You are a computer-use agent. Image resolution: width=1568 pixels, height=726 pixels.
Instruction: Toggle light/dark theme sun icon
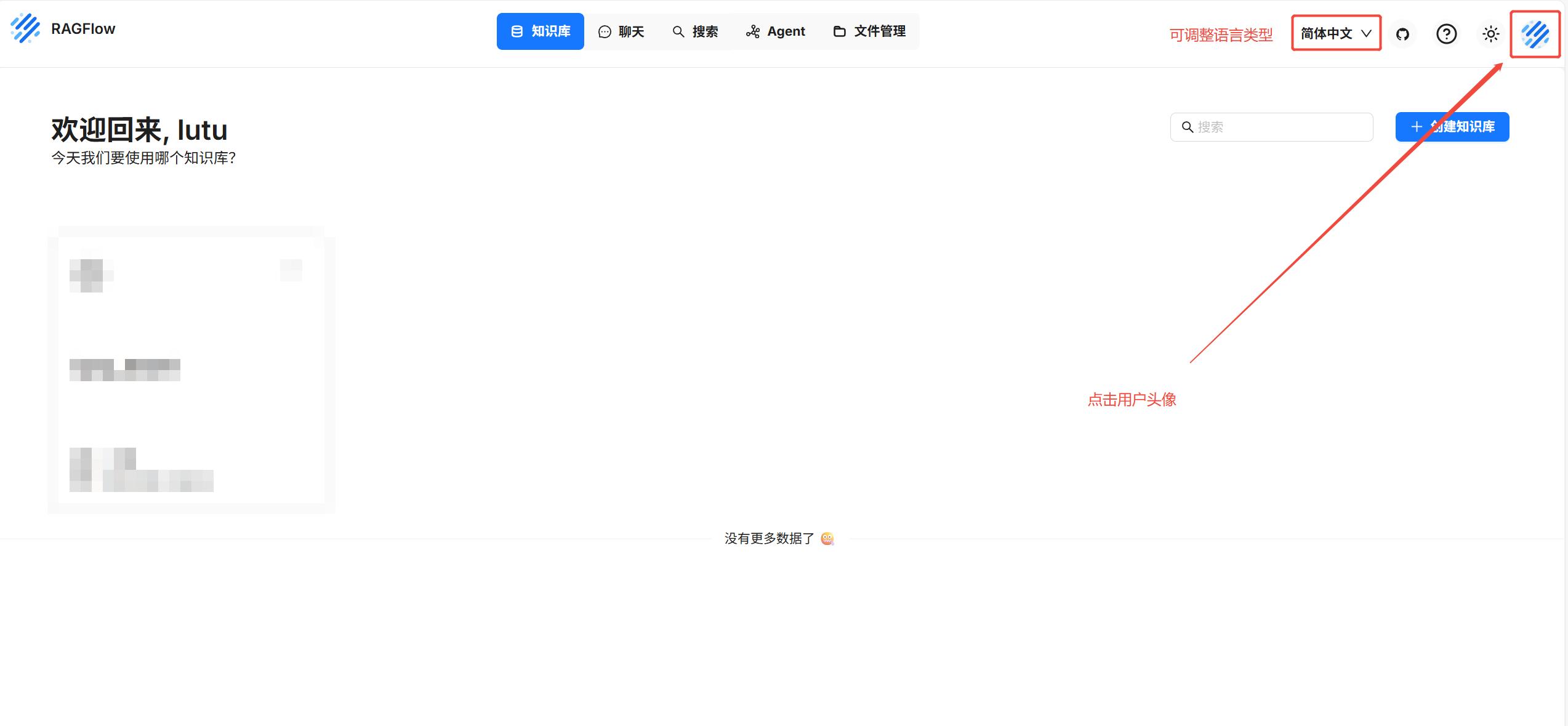(1490, 34)
